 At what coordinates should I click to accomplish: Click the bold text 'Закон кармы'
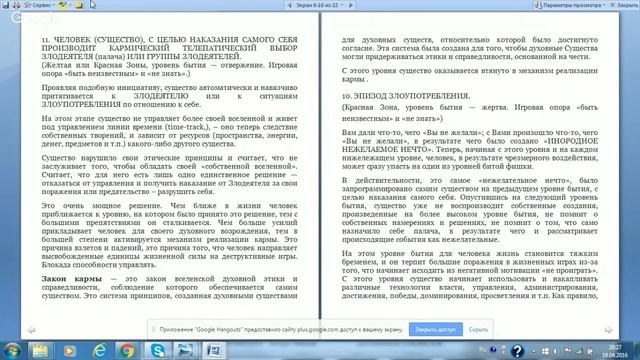tap(72, 279)
